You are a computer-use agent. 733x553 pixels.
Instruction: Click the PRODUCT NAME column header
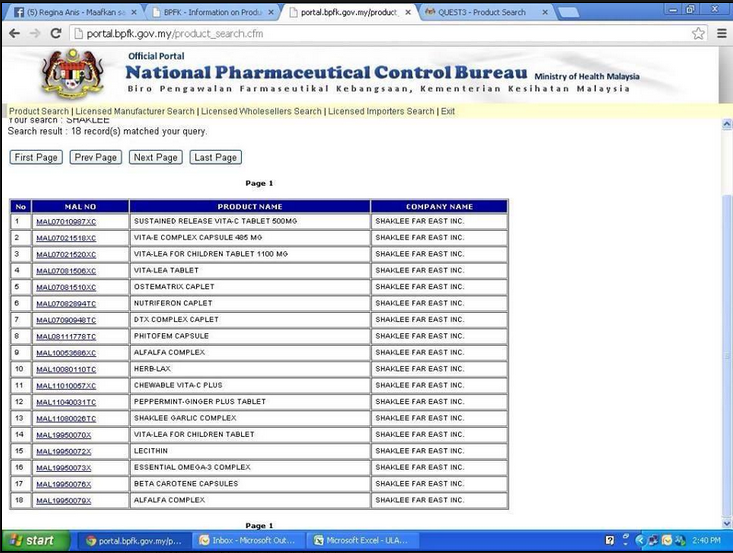point(250,207)
